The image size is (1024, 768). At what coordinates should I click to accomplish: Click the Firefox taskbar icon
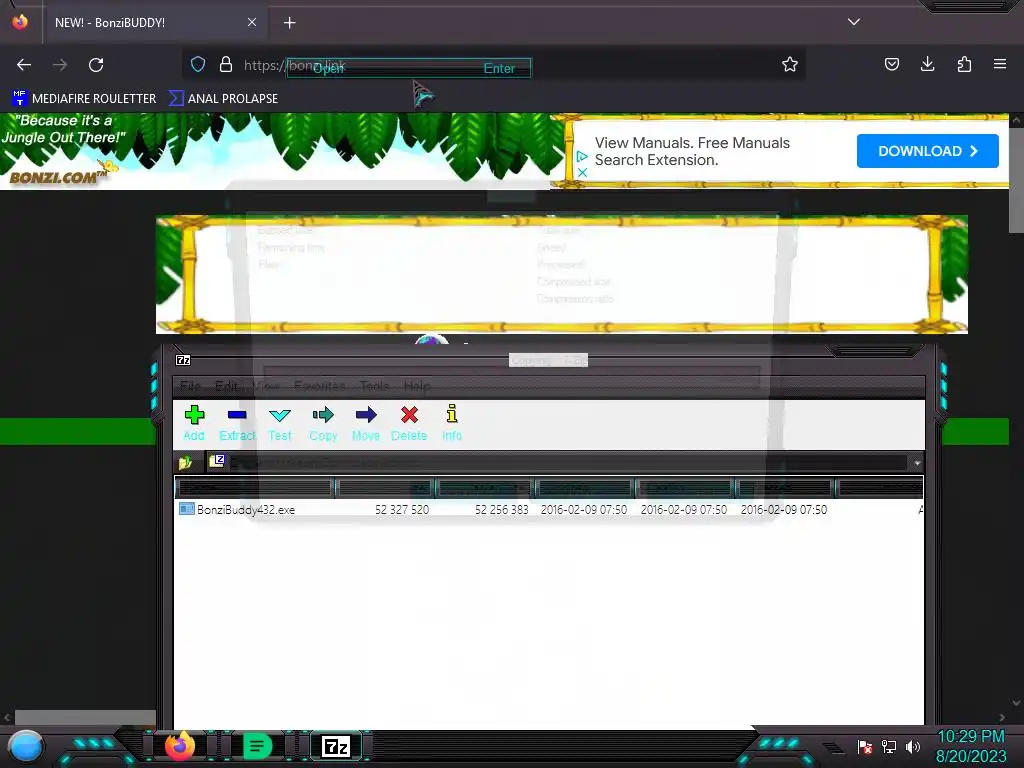coord(180,746)
